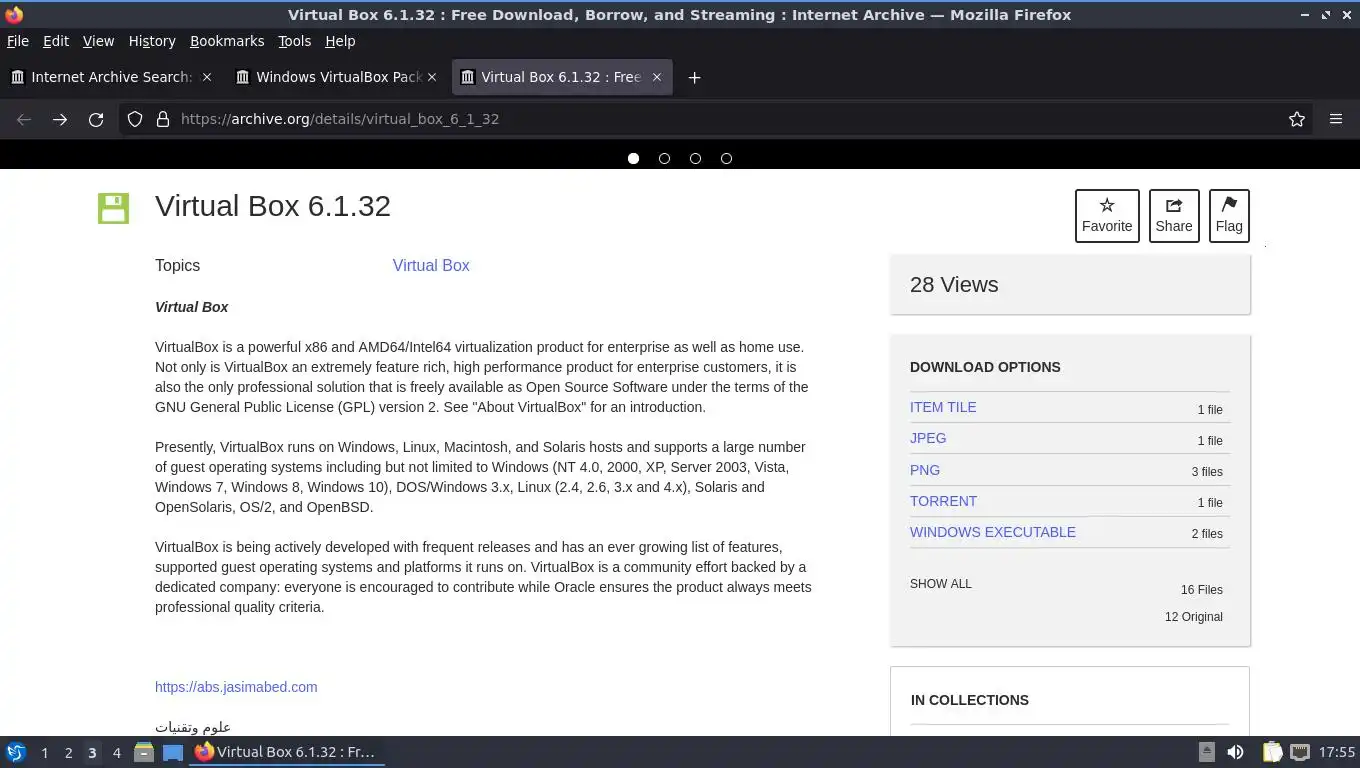Open the Edit menu
Image resolution: width=1360 pixels, height=768 pixels.
click(56, 41)
